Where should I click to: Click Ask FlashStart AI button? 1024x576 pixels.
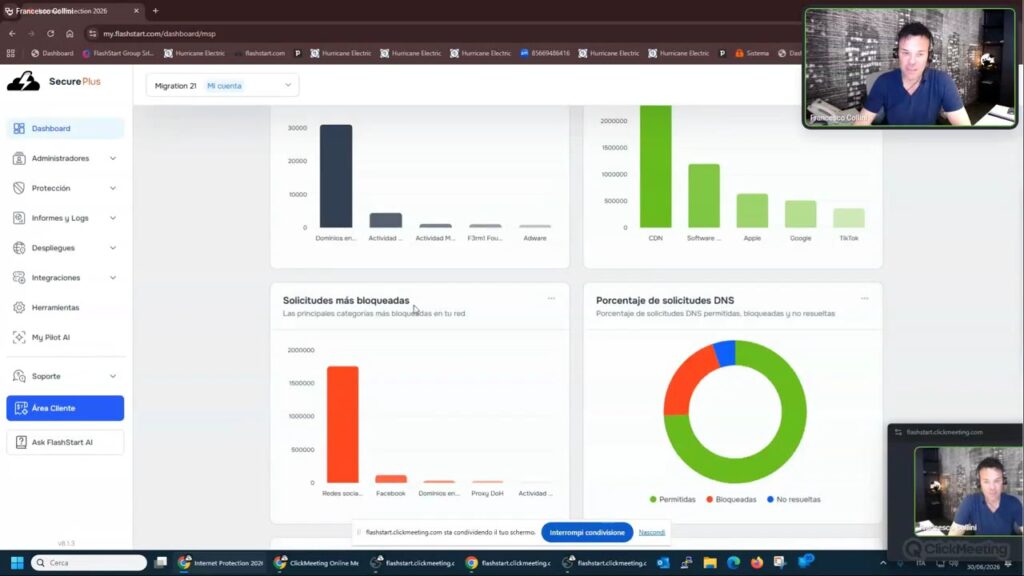coord(65,442)
